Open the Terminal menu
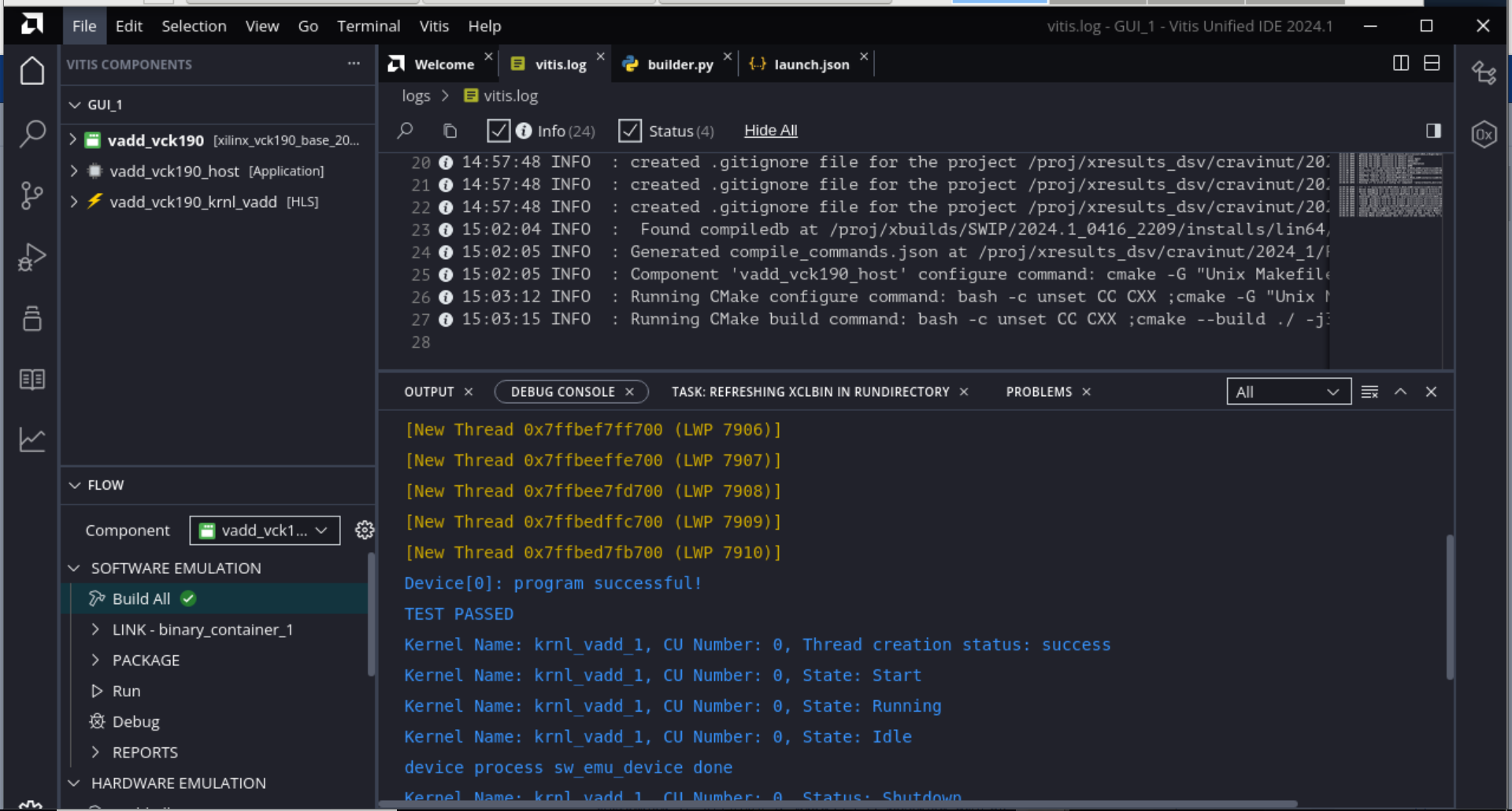The image size is (1512, 811). click(x=369, y=26)
